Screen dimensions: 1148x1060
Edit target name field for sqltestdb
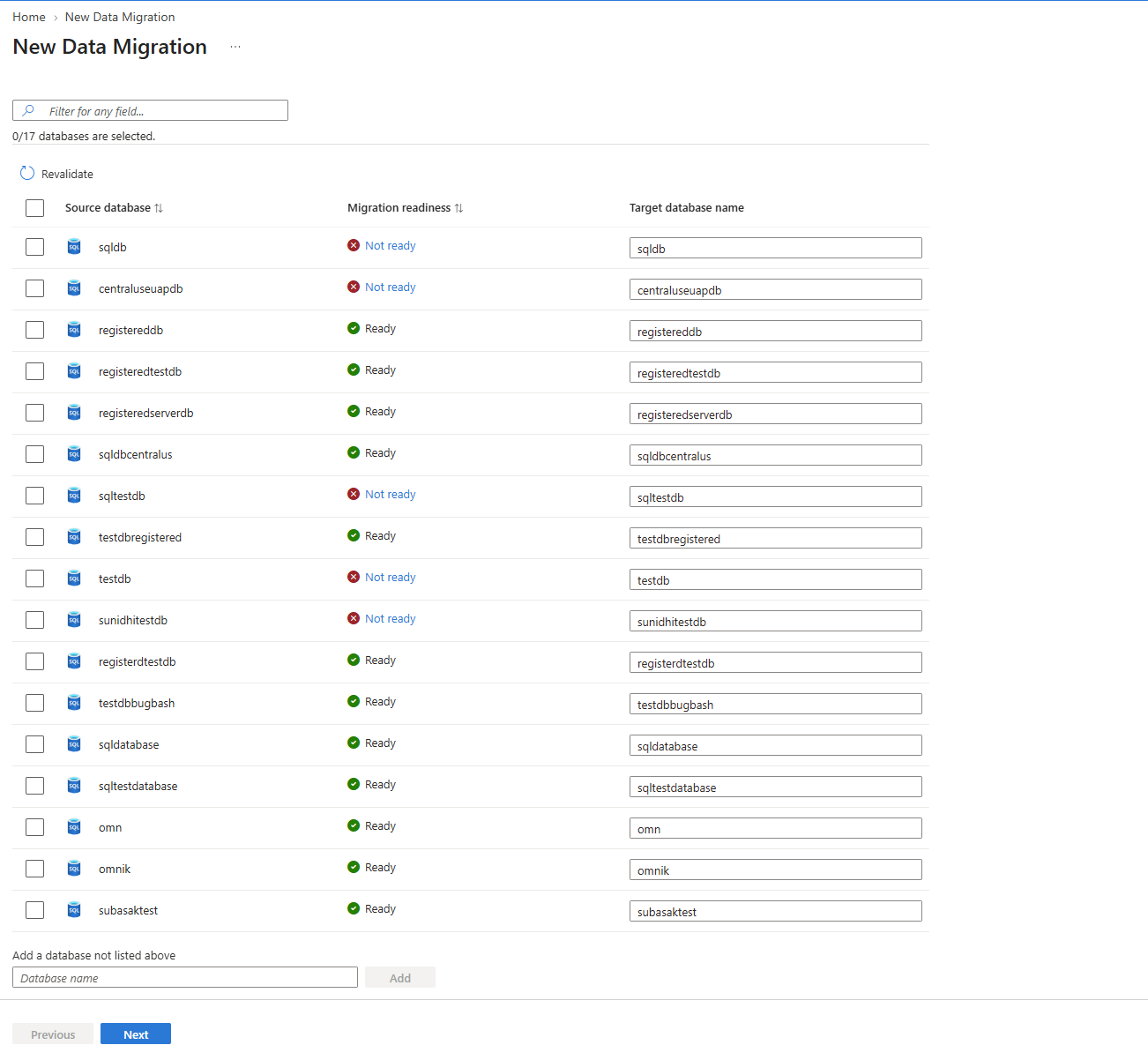(776, 496)
